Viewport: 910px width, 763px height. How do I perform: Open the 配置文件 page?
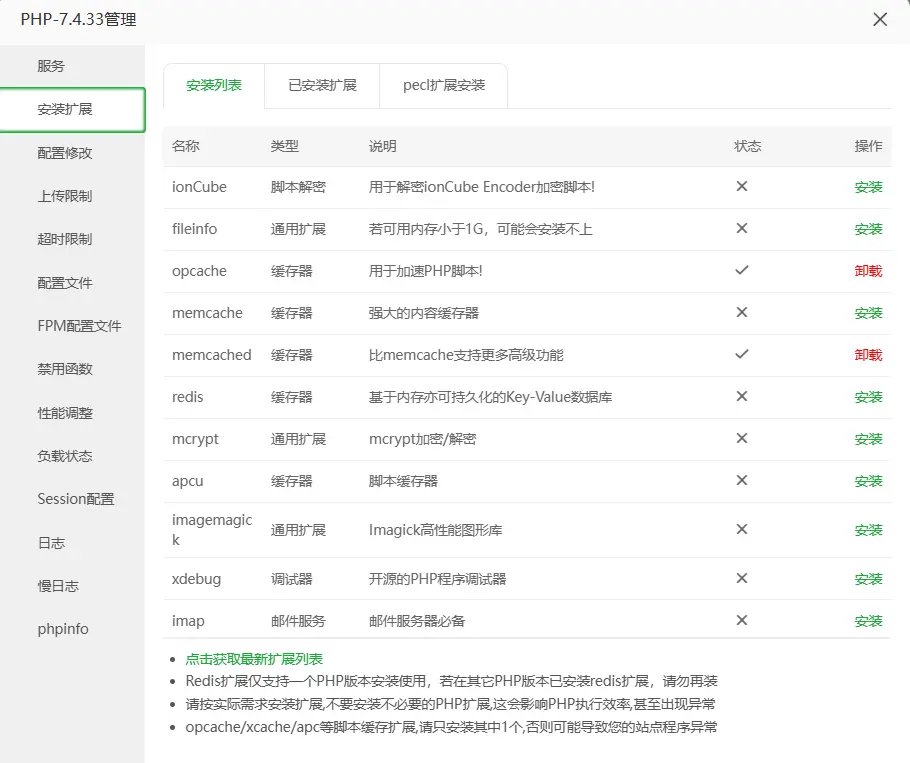pyautogui.click(x=62, y=282)
